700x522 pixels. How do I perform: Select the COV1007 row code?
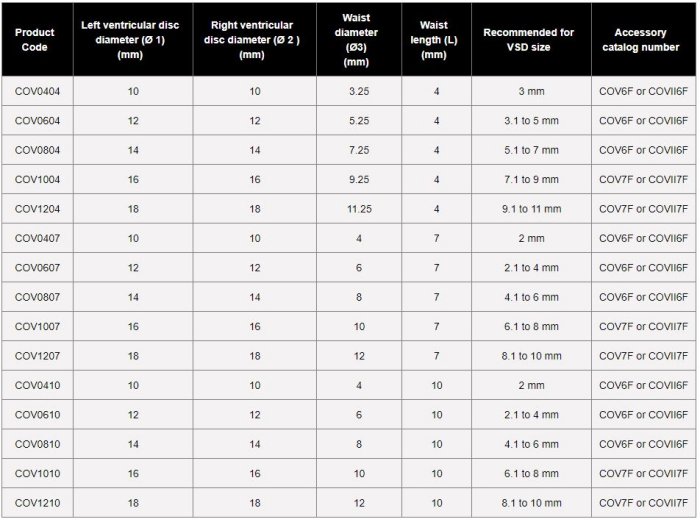tap(37, 326)
